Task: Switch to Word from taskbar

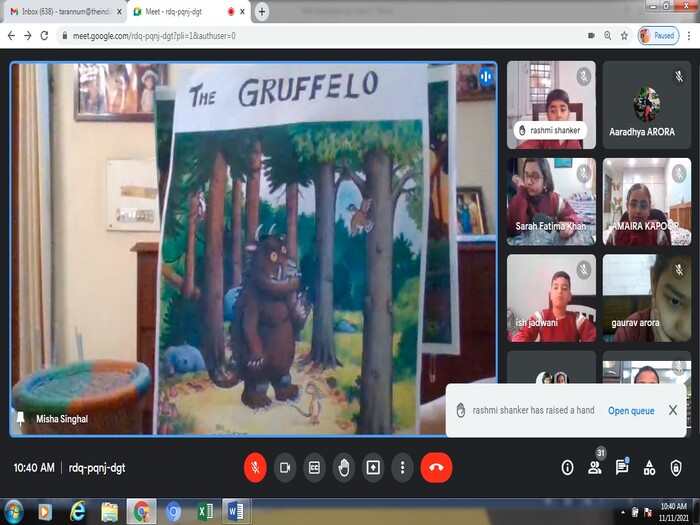Action: click(236, 512)
